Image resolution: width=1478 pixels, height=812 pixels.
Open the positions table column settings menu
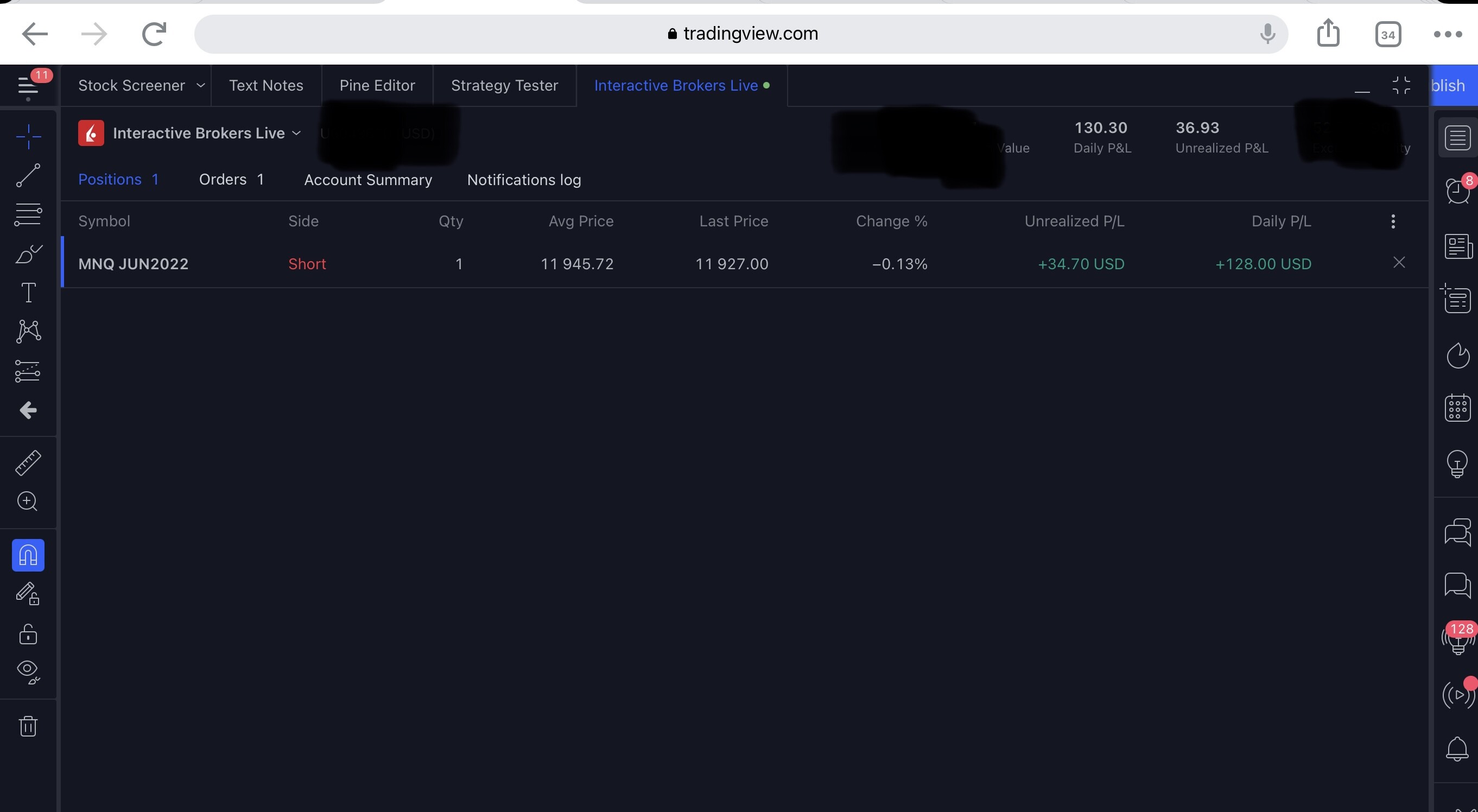(1392, 221)
